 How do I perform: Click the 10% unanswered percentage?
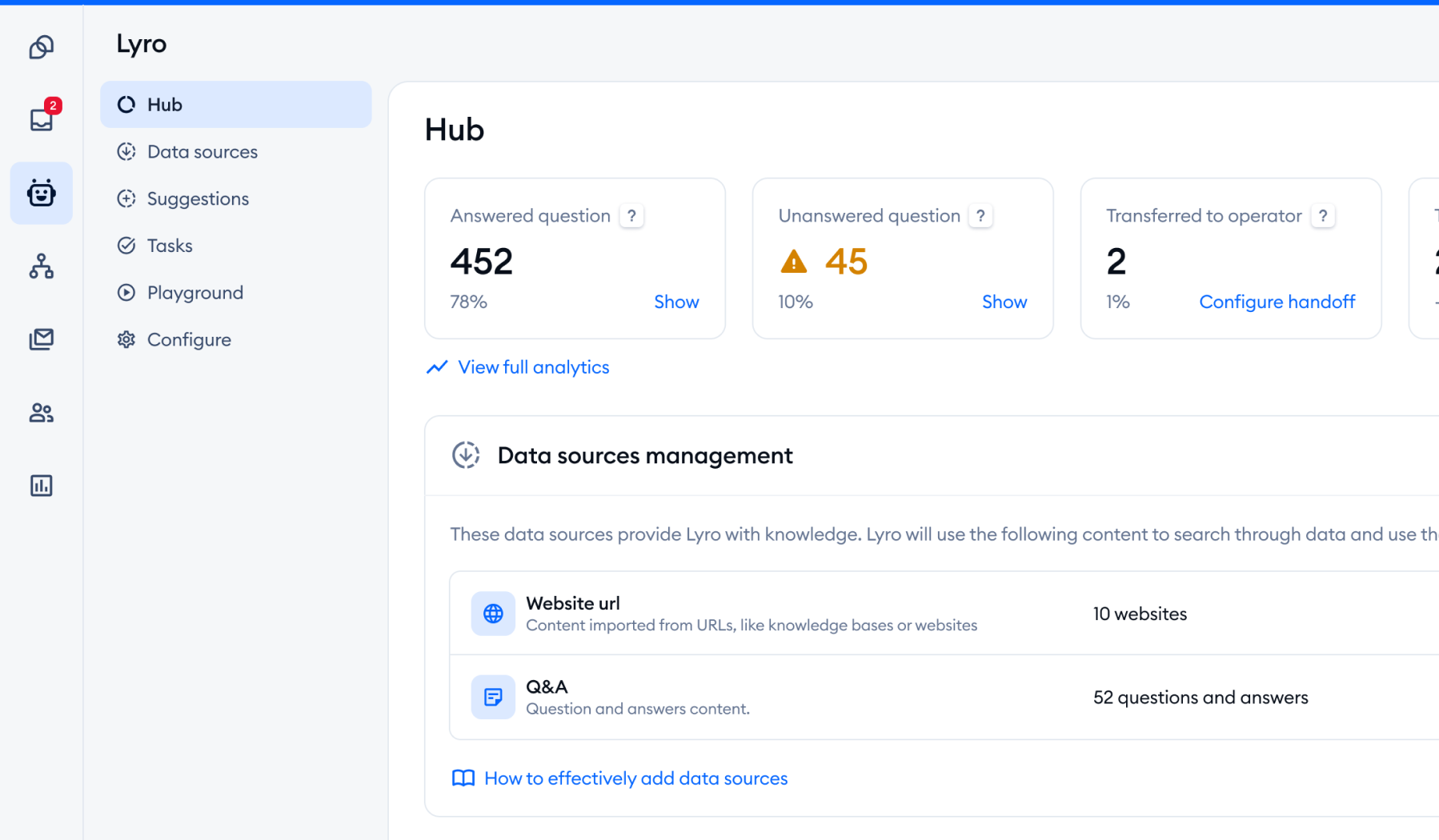(796, 302)
